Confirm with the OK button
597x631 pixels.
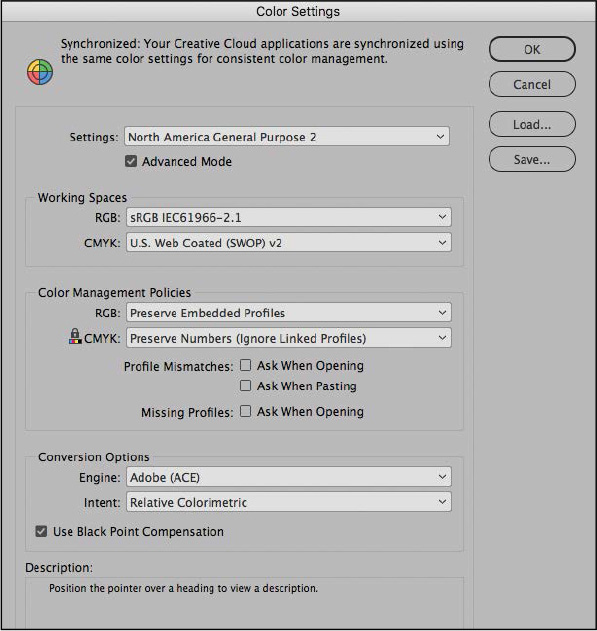click(532, 49)
